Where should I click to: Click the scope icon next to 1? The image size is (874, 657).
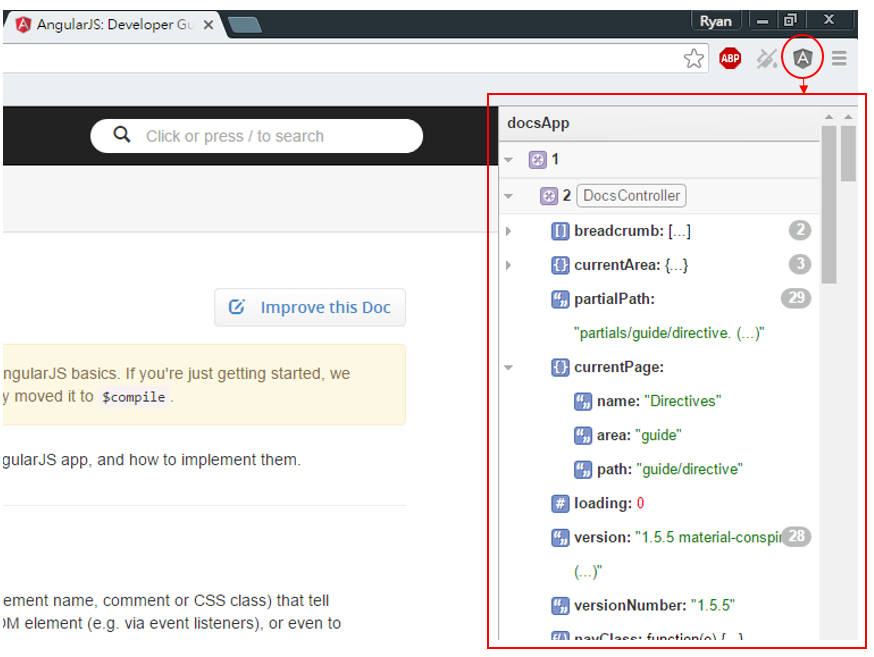pyautogui.click(x=537, y=160)
